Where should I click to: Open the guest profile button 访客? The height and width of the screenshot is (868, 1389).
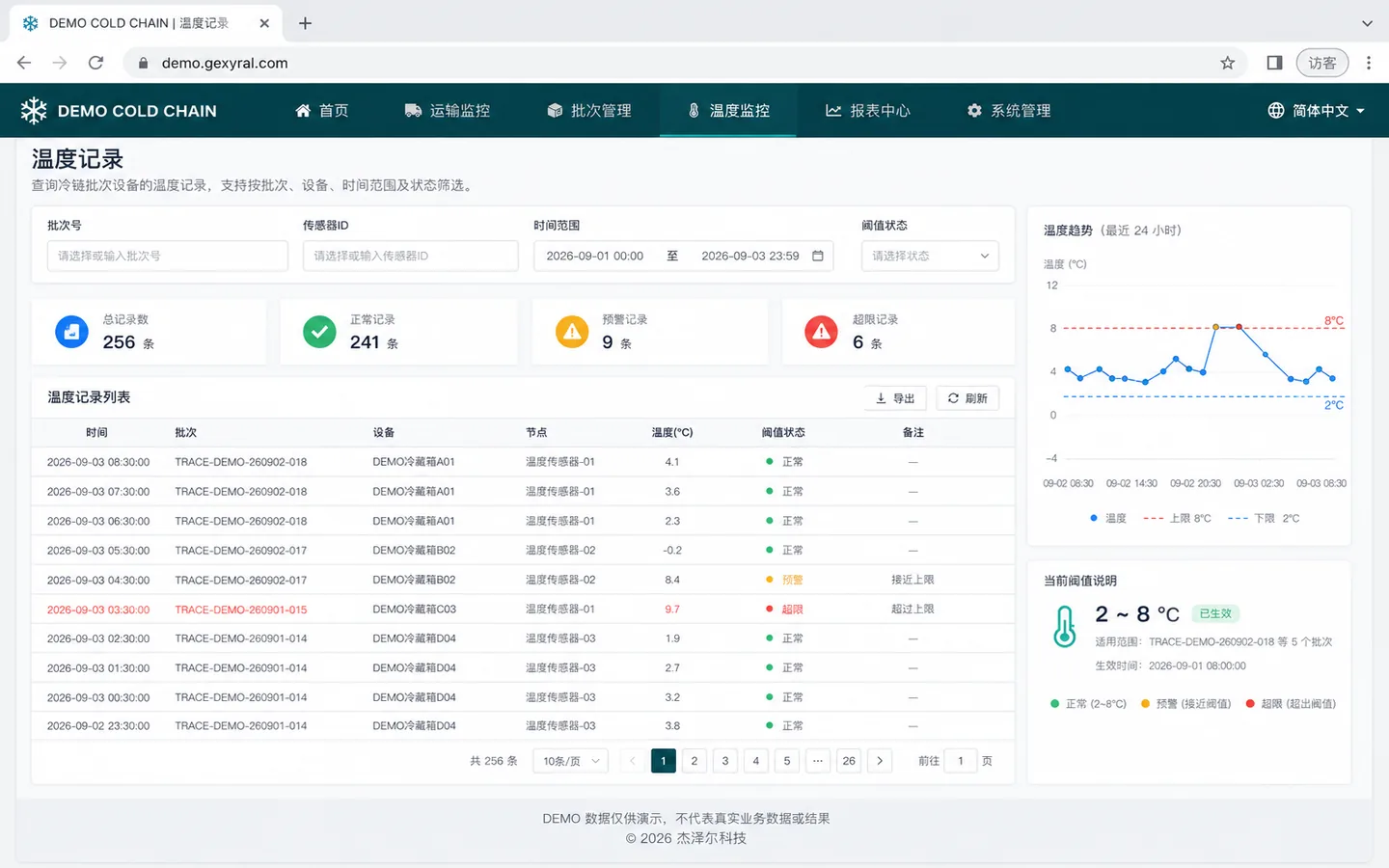click(x=1322, y=63)
